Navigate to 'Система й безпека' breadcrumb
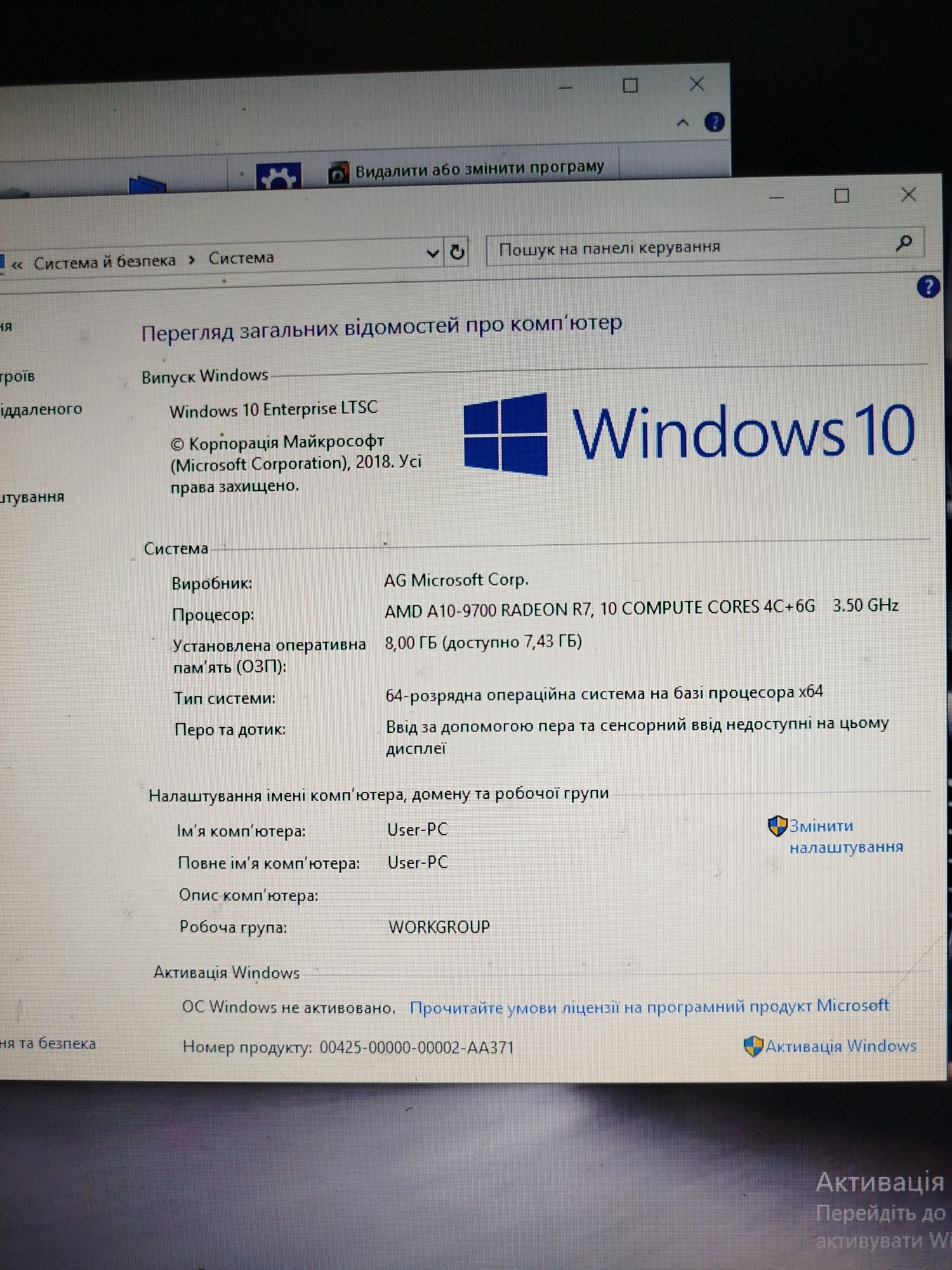 pos(105,262)
